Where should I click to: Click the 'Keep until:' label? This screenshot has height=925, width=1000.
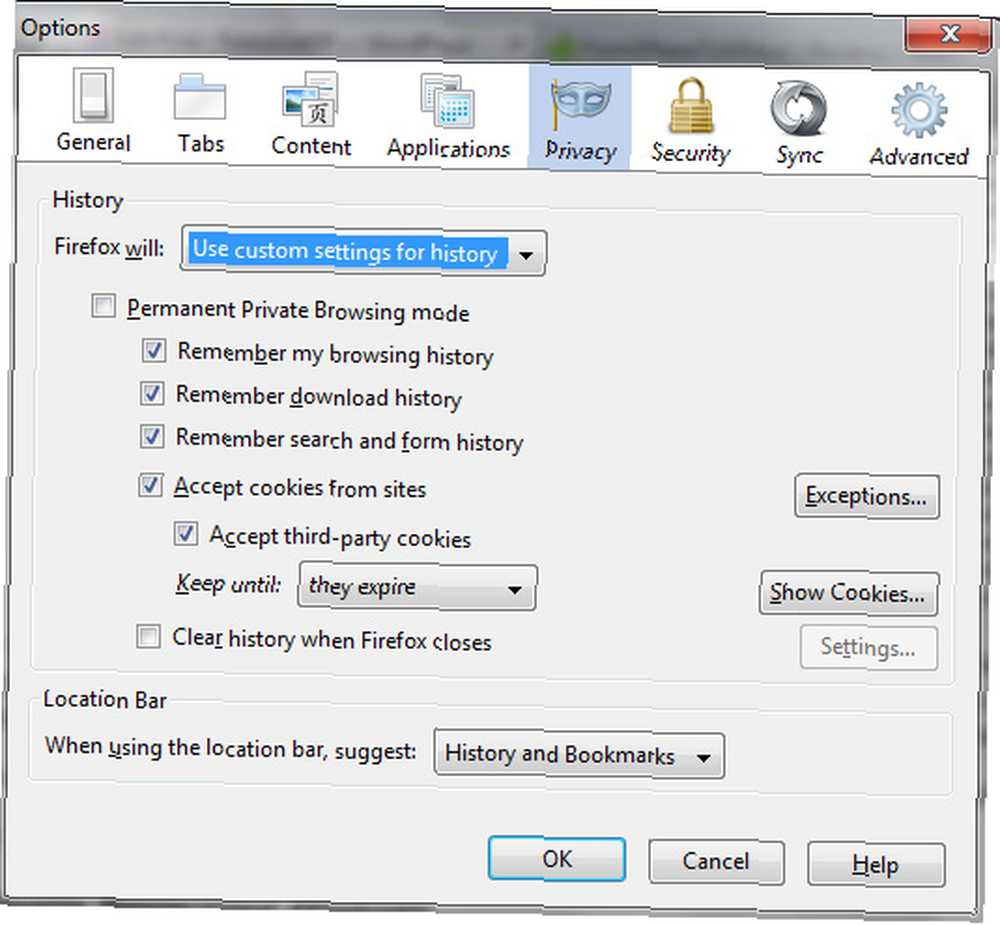tap(228, 584)
